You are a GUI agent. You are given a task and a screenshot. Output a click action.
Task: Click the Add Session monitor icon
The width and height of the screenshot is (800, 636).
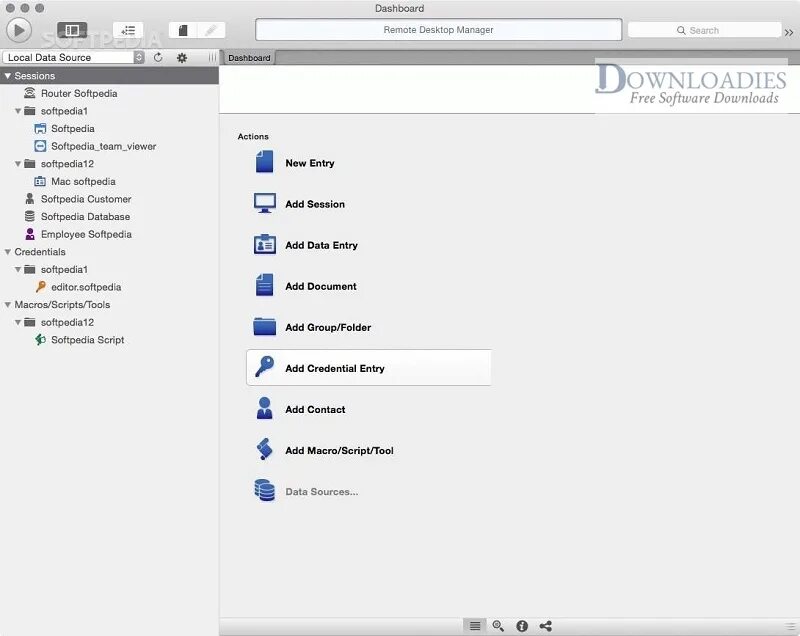pos(265,203)
